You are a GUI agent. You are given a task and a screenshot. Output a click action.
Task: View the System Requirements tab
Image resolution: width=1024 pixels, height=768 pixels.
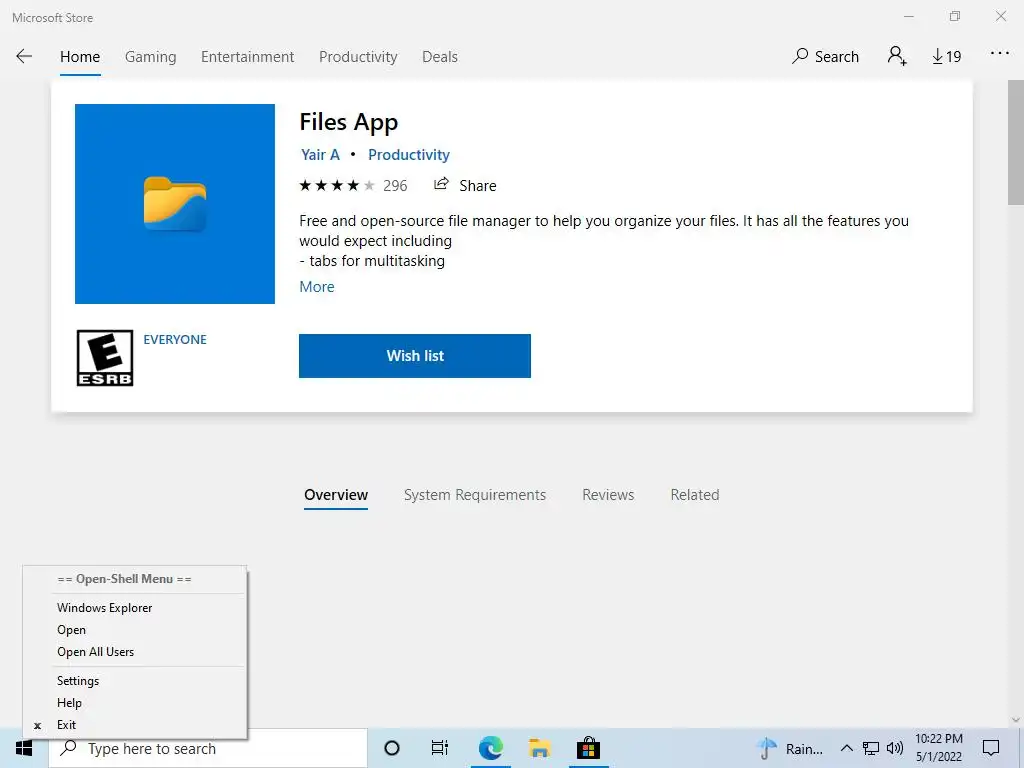coord(475,495)
